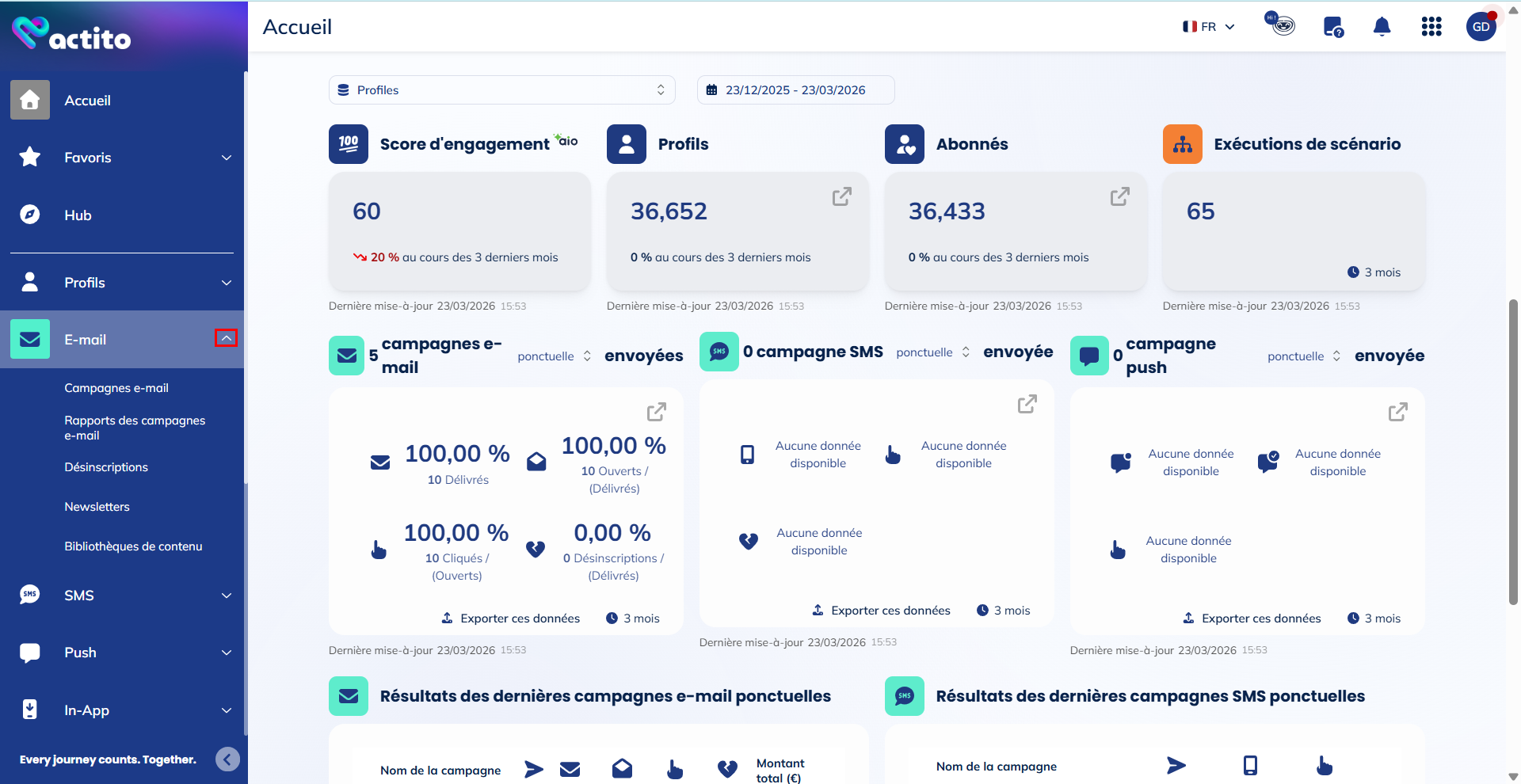Expand the Favoris menu section
Viewport: 1521px width, 784px height.
tap(226, 158)
